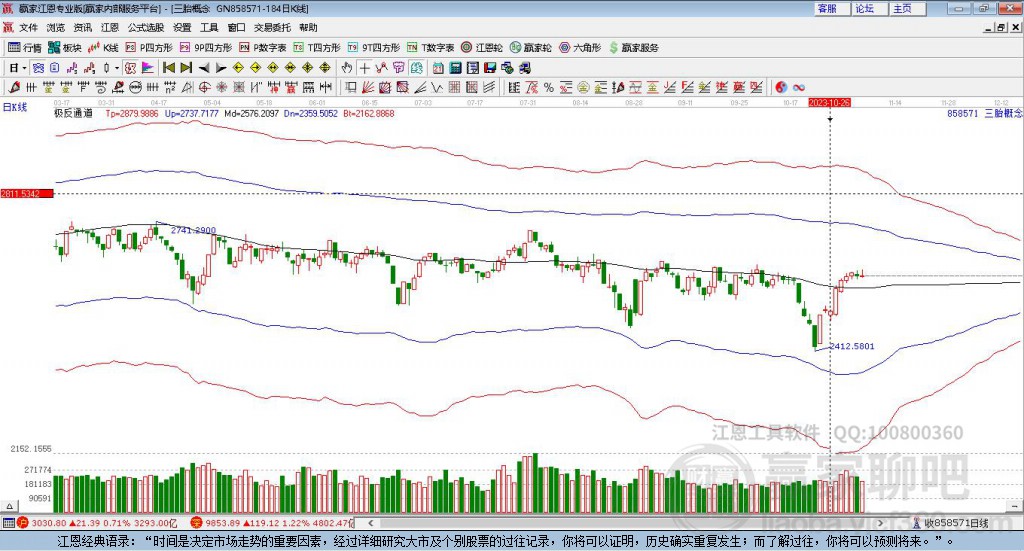
Task: Open the 工具 menu
Action: pos(209,27)
